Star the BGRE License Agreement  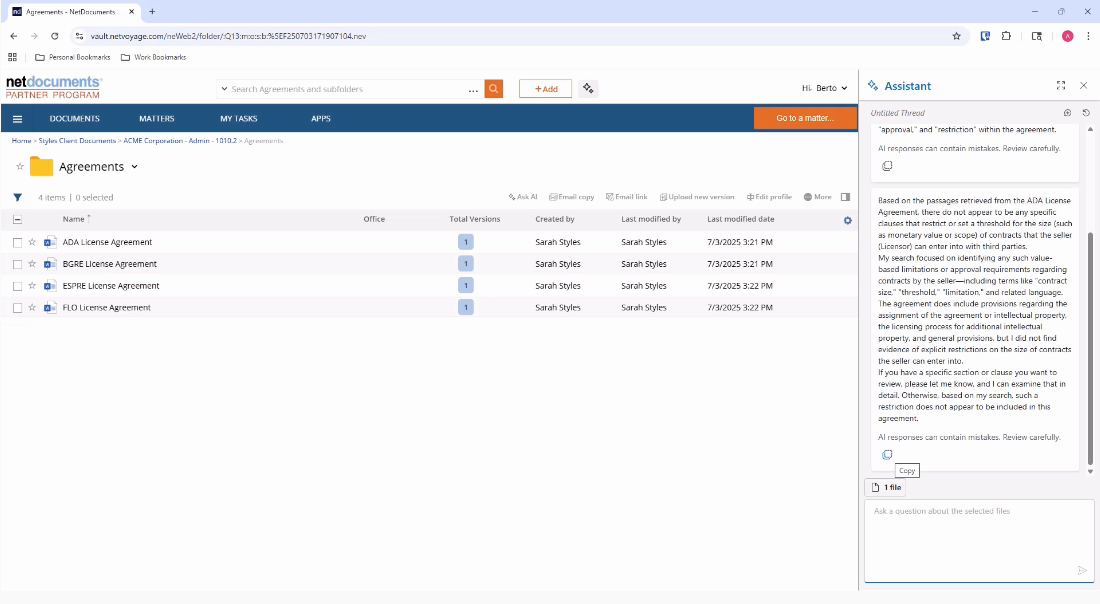(32, 264)
